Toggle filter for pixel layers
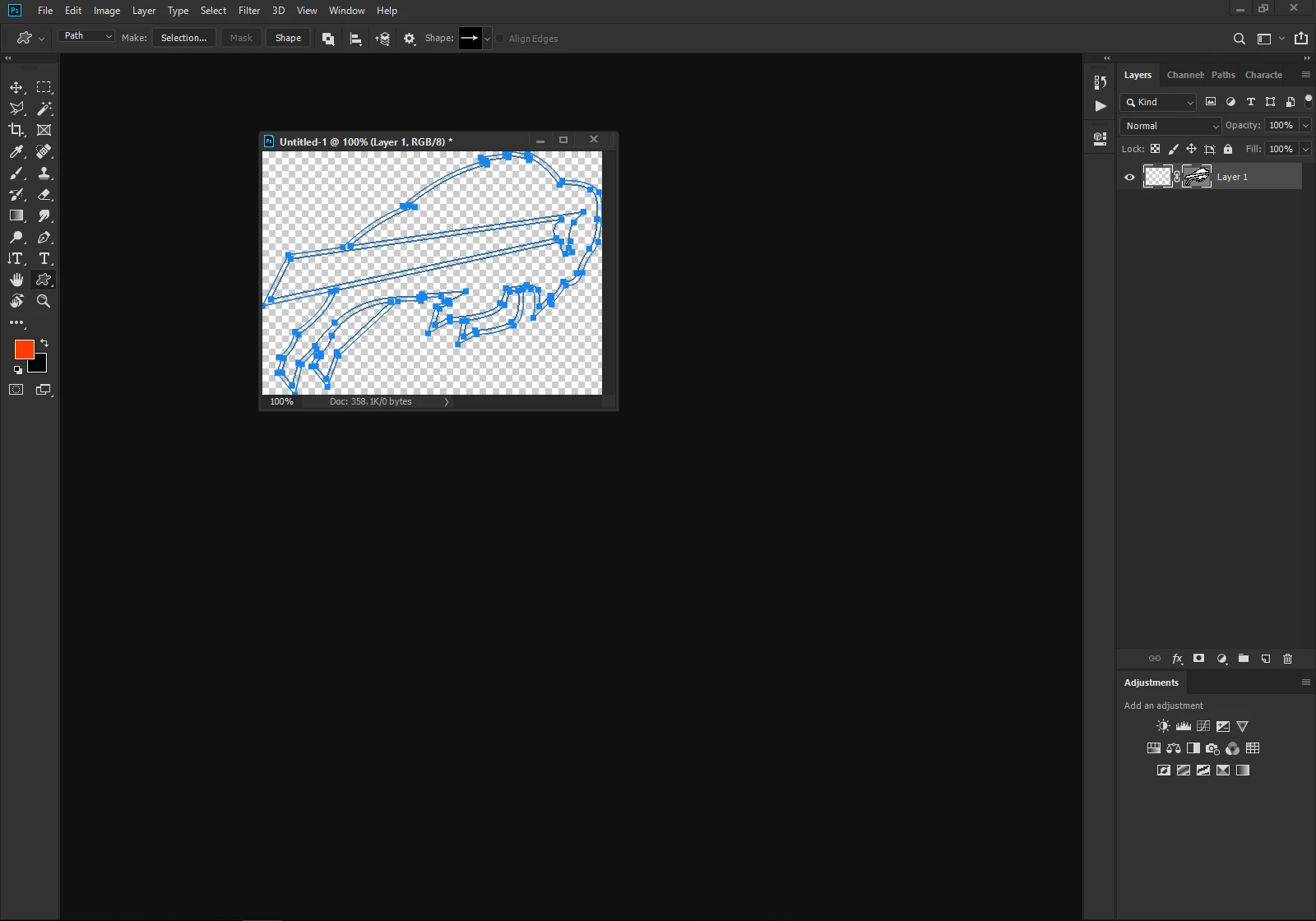 click(1211, 102)
